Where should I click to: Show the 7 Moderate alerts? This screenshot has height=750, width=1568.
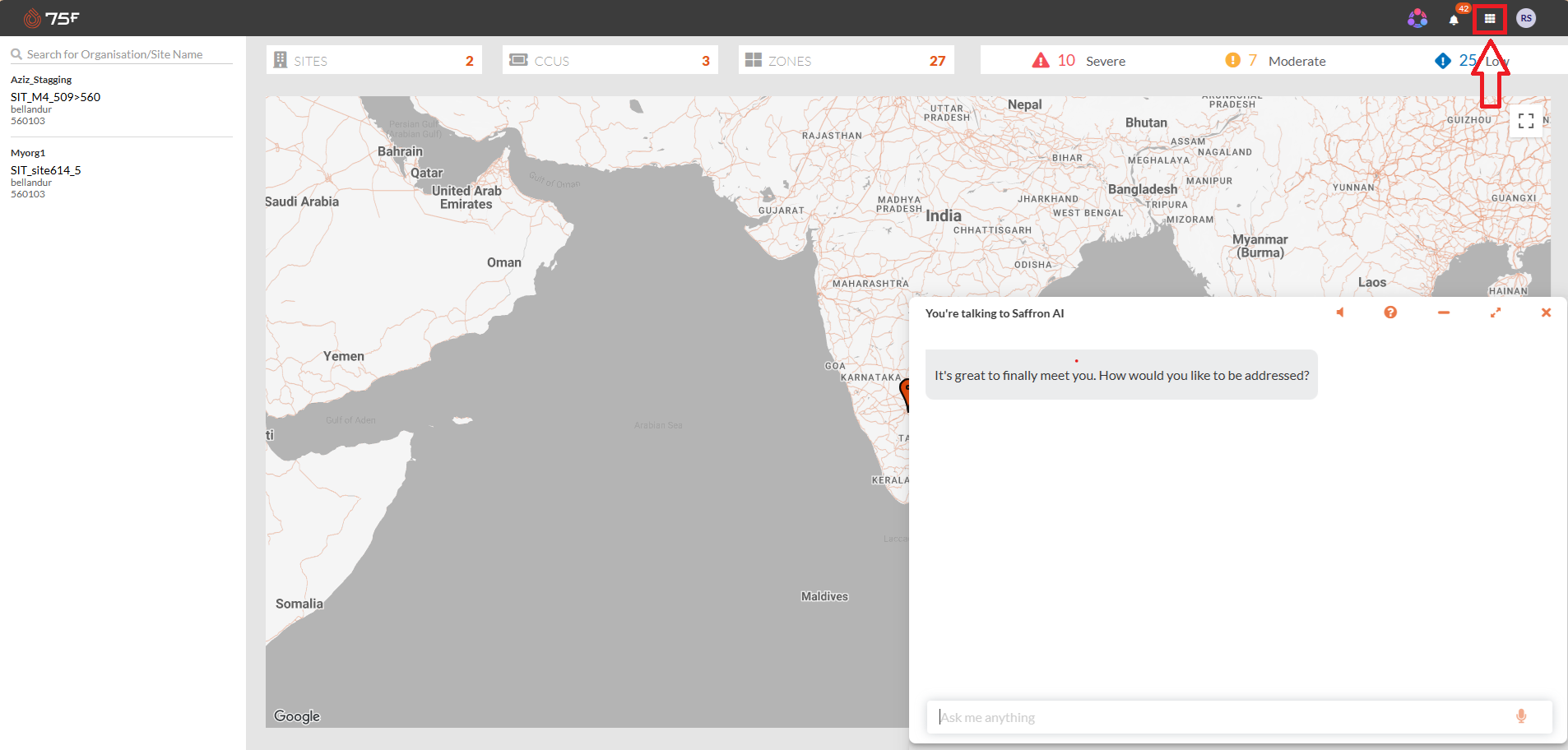point(1275,61)
